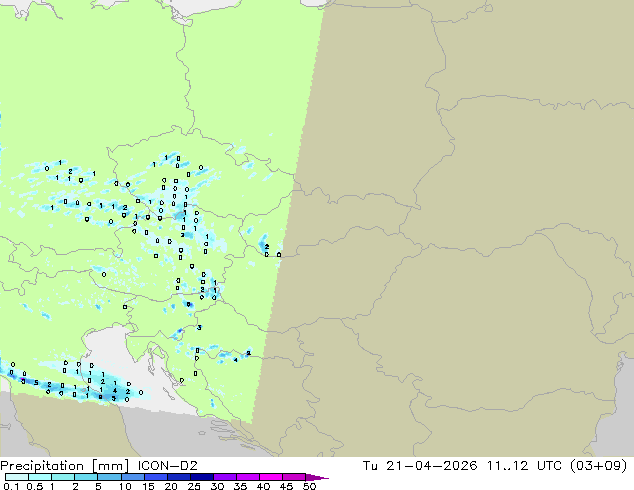The height and width of the screenshot is (490, 634).
Task: Click the legend value '0.5'
Action: (35, 486)
